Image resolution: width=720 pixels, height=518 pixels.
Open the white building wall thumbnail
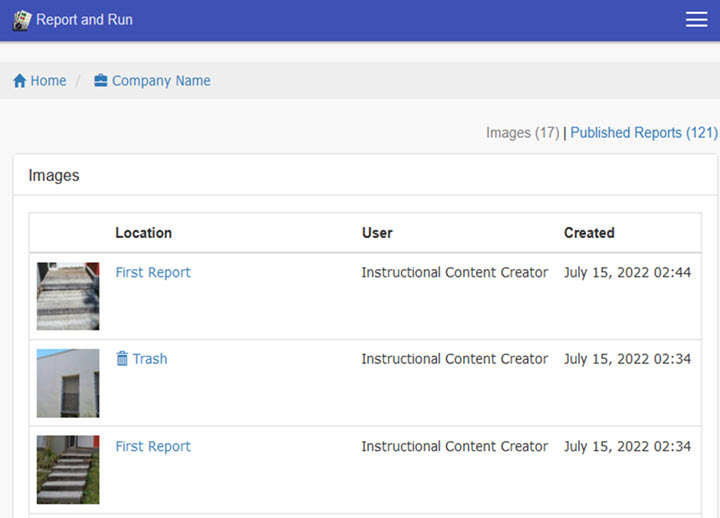(68, 383)
